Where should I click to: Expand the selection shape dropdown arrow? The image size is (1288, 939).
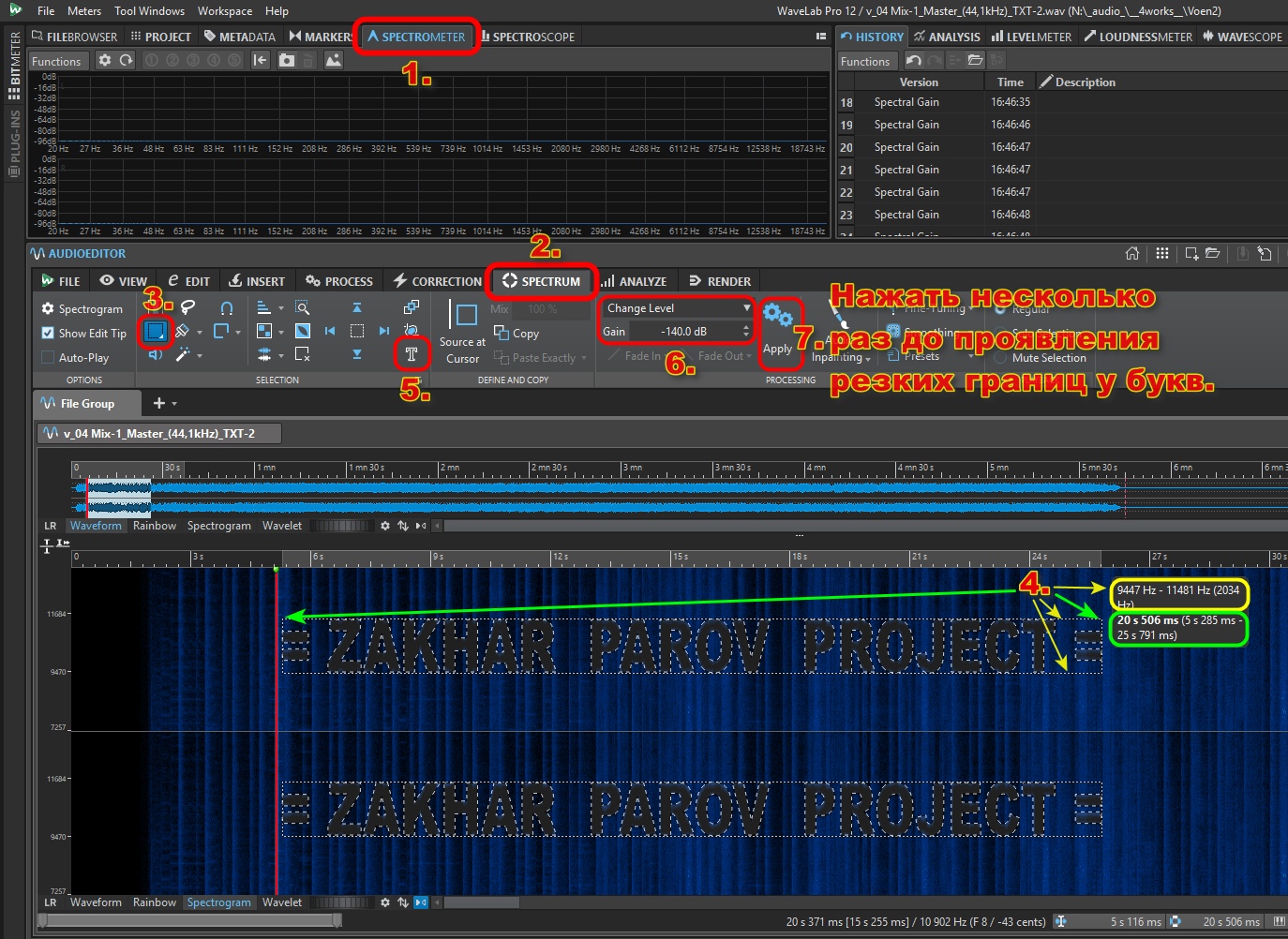238,332
